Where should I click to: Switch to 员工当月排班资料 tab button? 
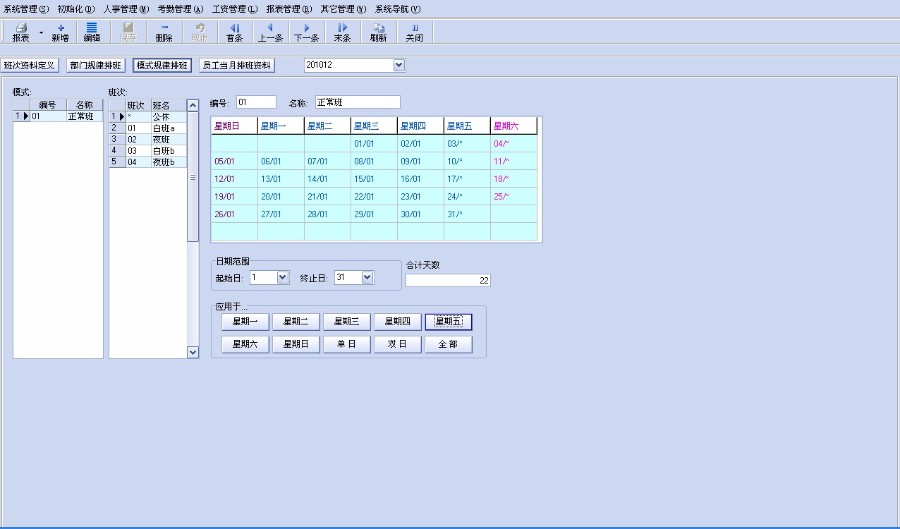(236, 65)
